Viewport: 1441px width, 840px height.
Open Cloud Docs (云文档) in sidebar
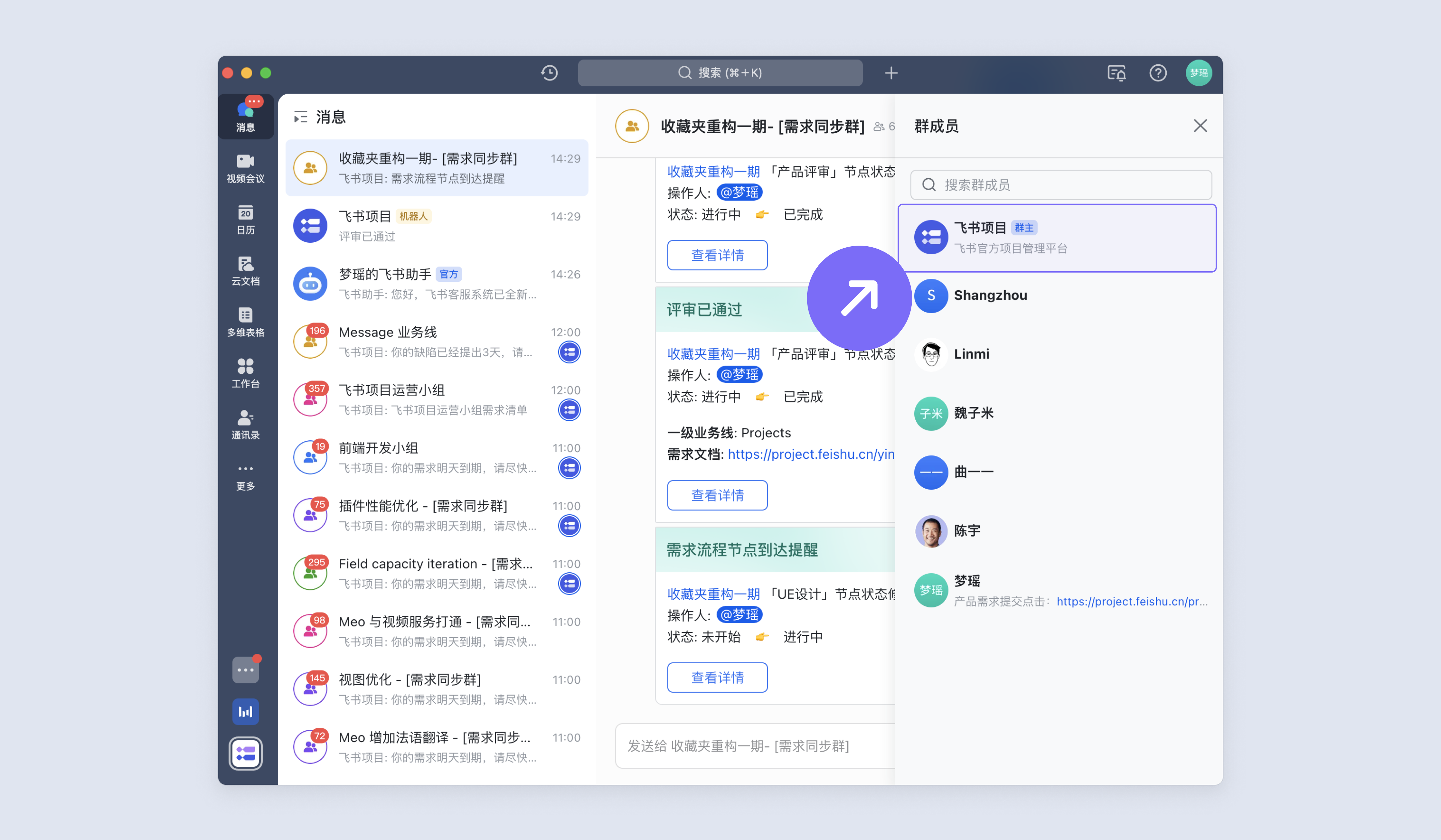click(x=246, y=271)
